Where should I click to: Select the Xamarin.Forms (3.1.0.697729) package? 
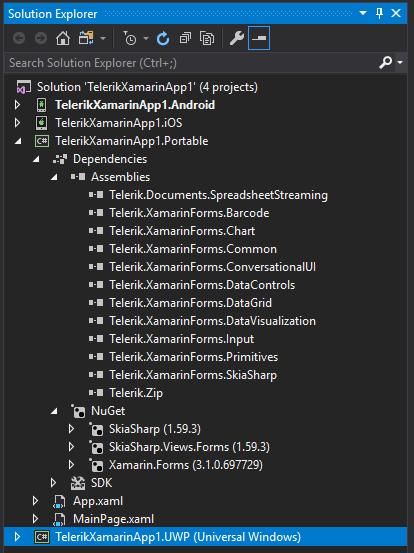coord(185,465)
